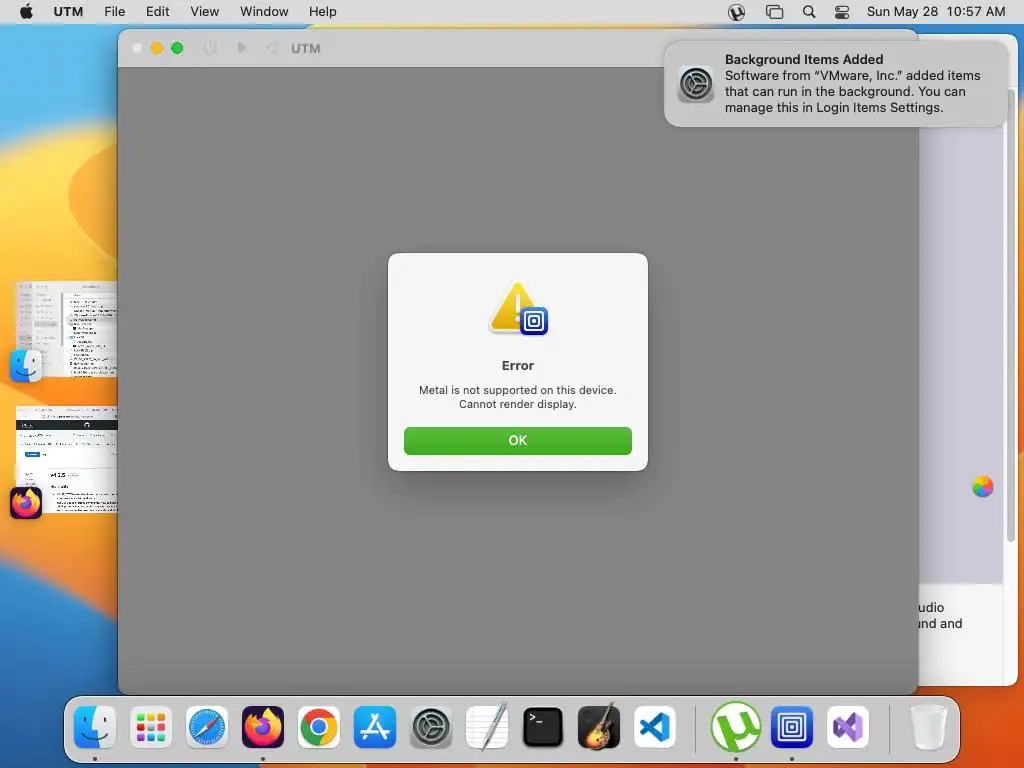Click the yellow minimize button of UTM window
Screen dimensions: 1024x768
point(157,48)
